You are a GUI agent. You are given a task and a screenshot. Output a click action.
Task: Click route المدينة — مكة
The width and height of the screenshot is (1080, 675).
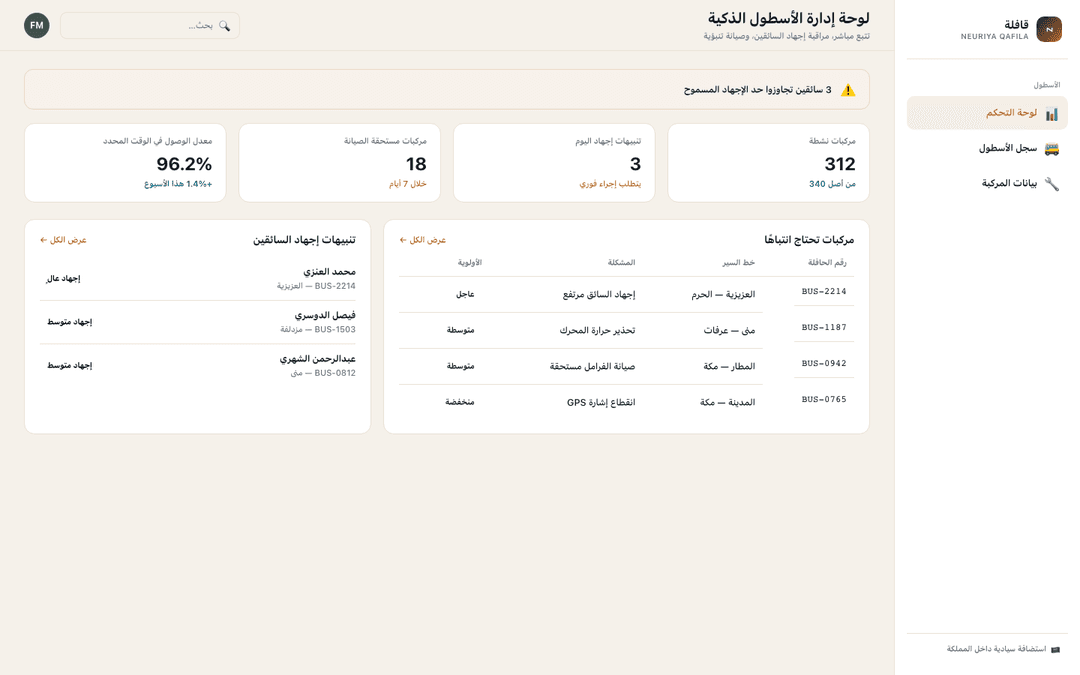(x=727, y=402)
